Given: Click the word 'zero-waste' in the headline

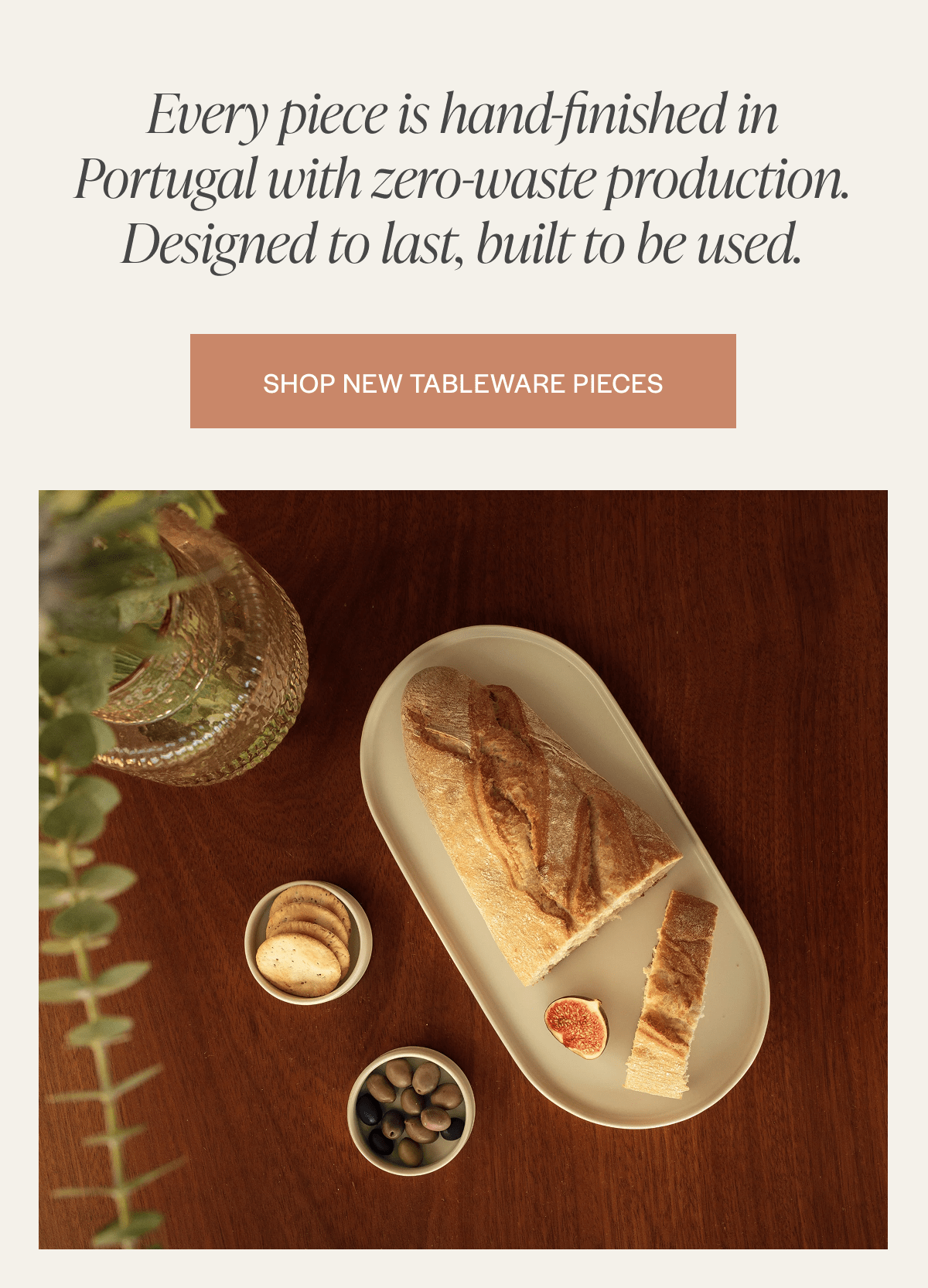Looking at the screenshot, I should pyautogui.click(x=483, y=180).
